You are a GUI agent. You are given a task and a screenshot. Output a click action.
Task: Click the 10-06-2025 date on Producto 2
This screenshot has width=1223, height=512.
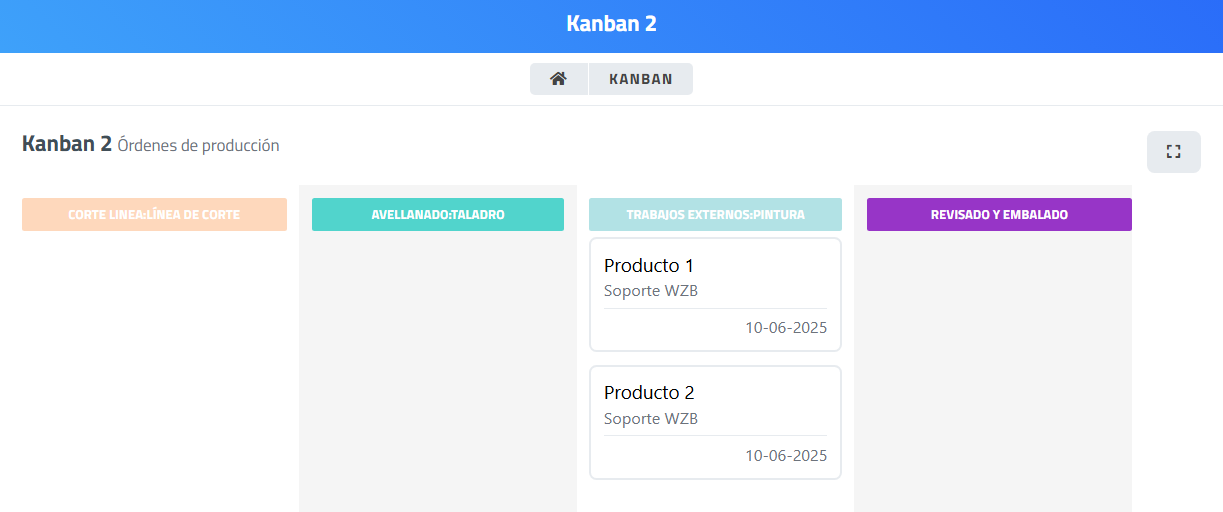point(786,456)
